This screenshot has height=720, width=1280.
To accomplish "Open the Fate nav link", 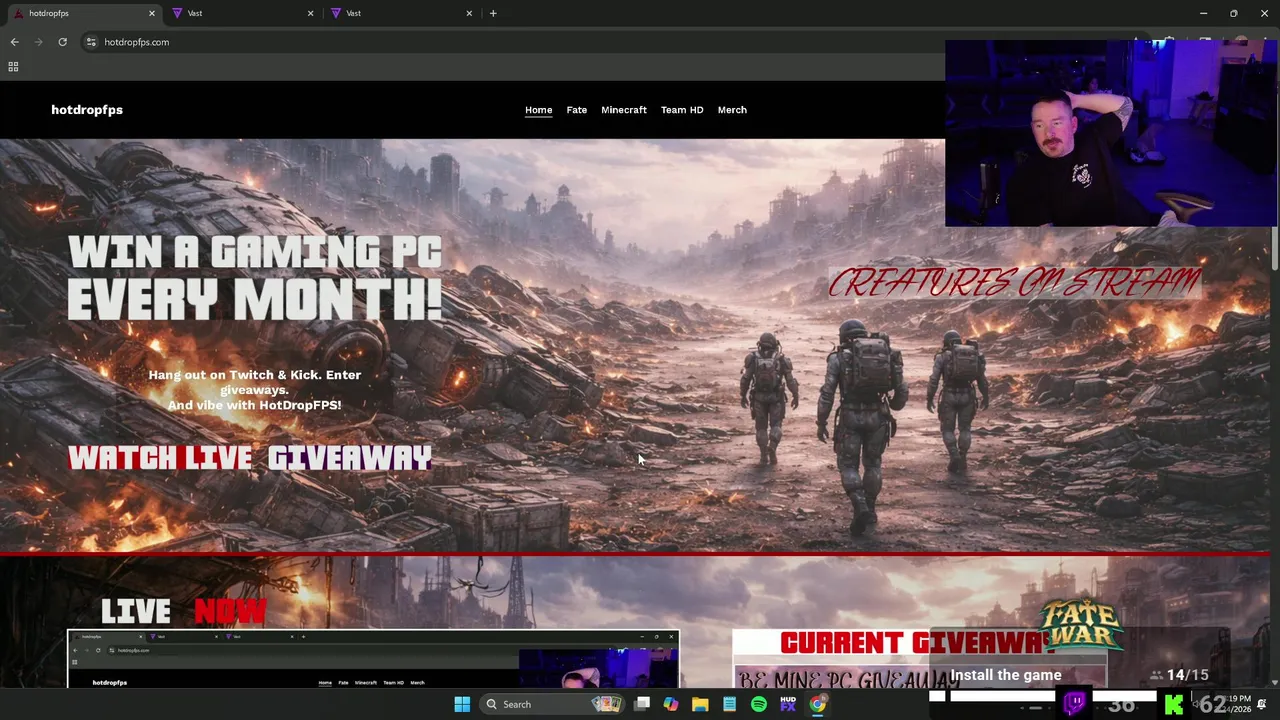I will (x=576, y=110).
